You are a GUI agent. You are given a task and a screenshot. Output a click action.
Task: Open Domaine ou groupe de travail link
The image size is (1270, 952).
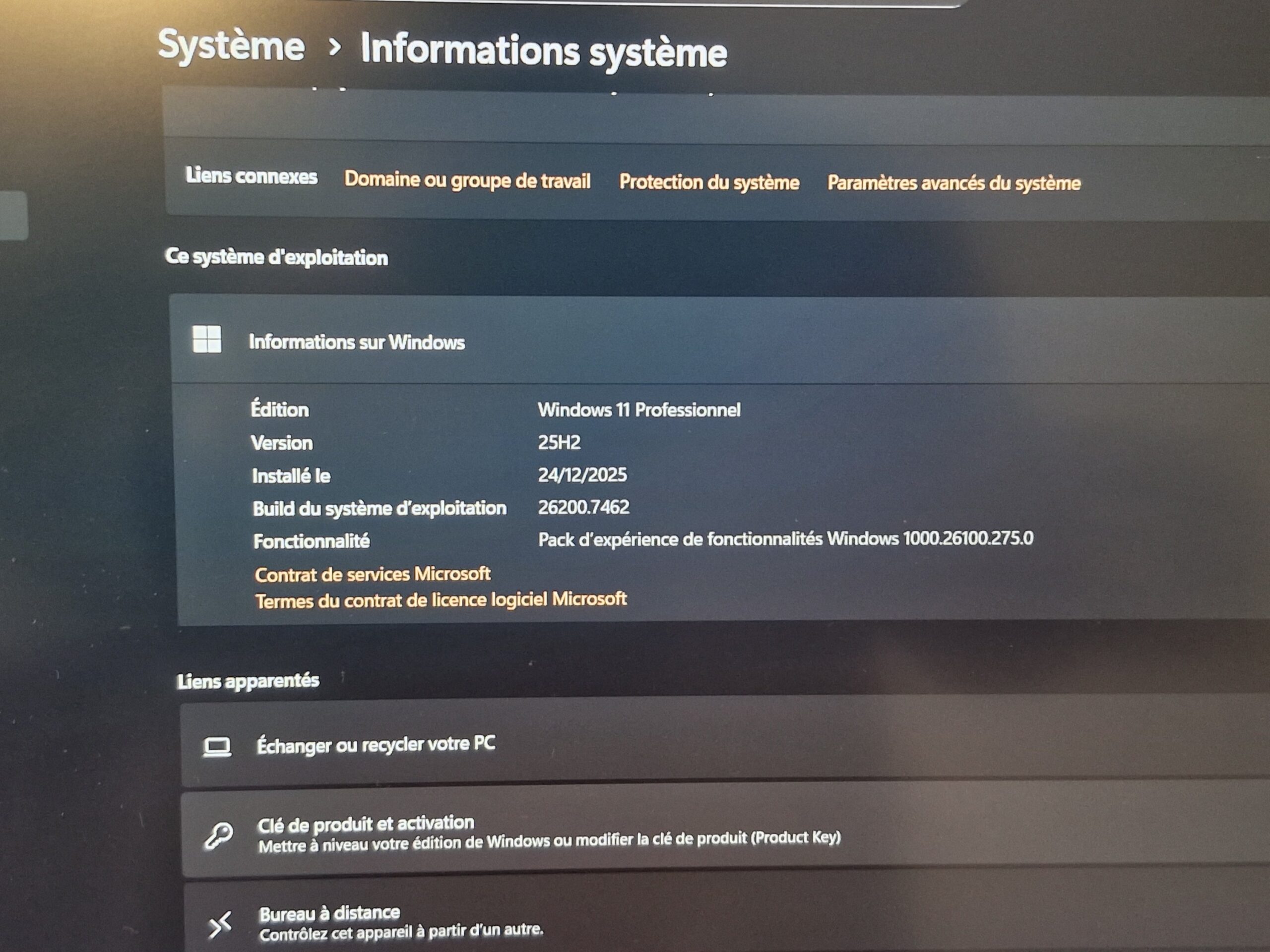pyautogui.click(x=467, y=180)
